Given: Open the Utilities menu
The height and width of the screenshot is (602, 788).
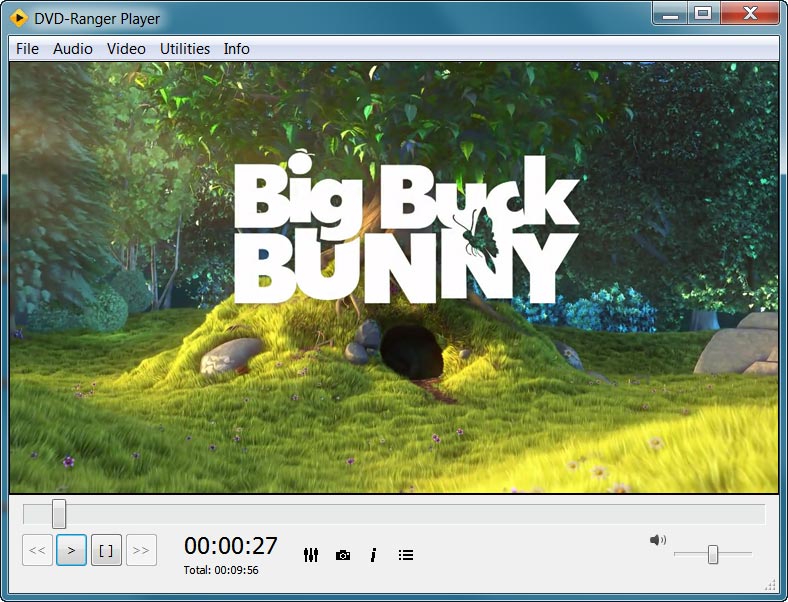Looking at the screenshot, I should pos(184,49).
